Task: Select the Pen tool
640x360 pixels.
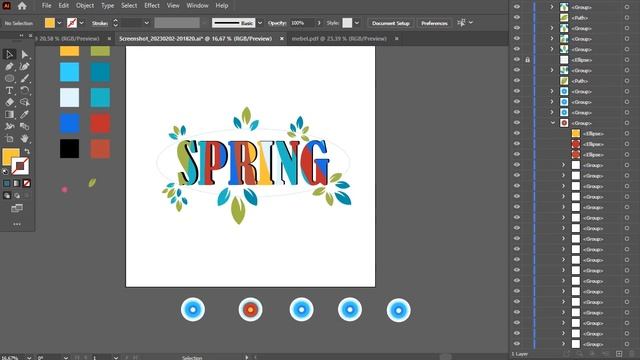Action: tap(9, 66)
